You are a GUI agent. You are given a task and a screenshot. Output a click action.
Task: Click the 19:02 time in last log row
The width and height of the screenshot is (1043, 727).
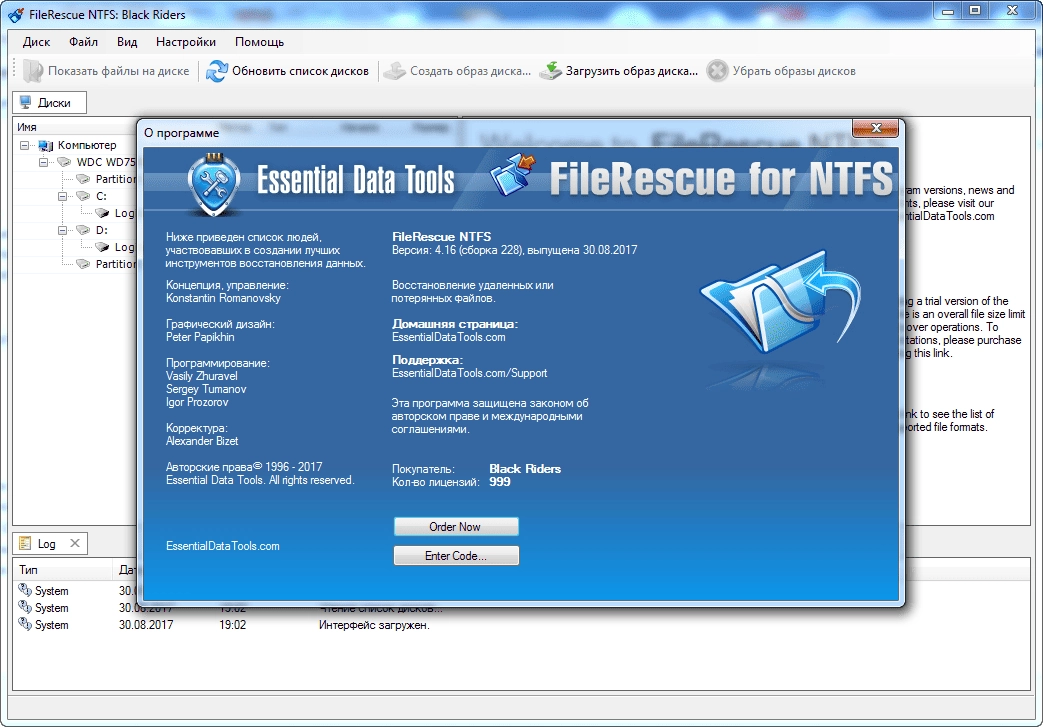(232, 625)
